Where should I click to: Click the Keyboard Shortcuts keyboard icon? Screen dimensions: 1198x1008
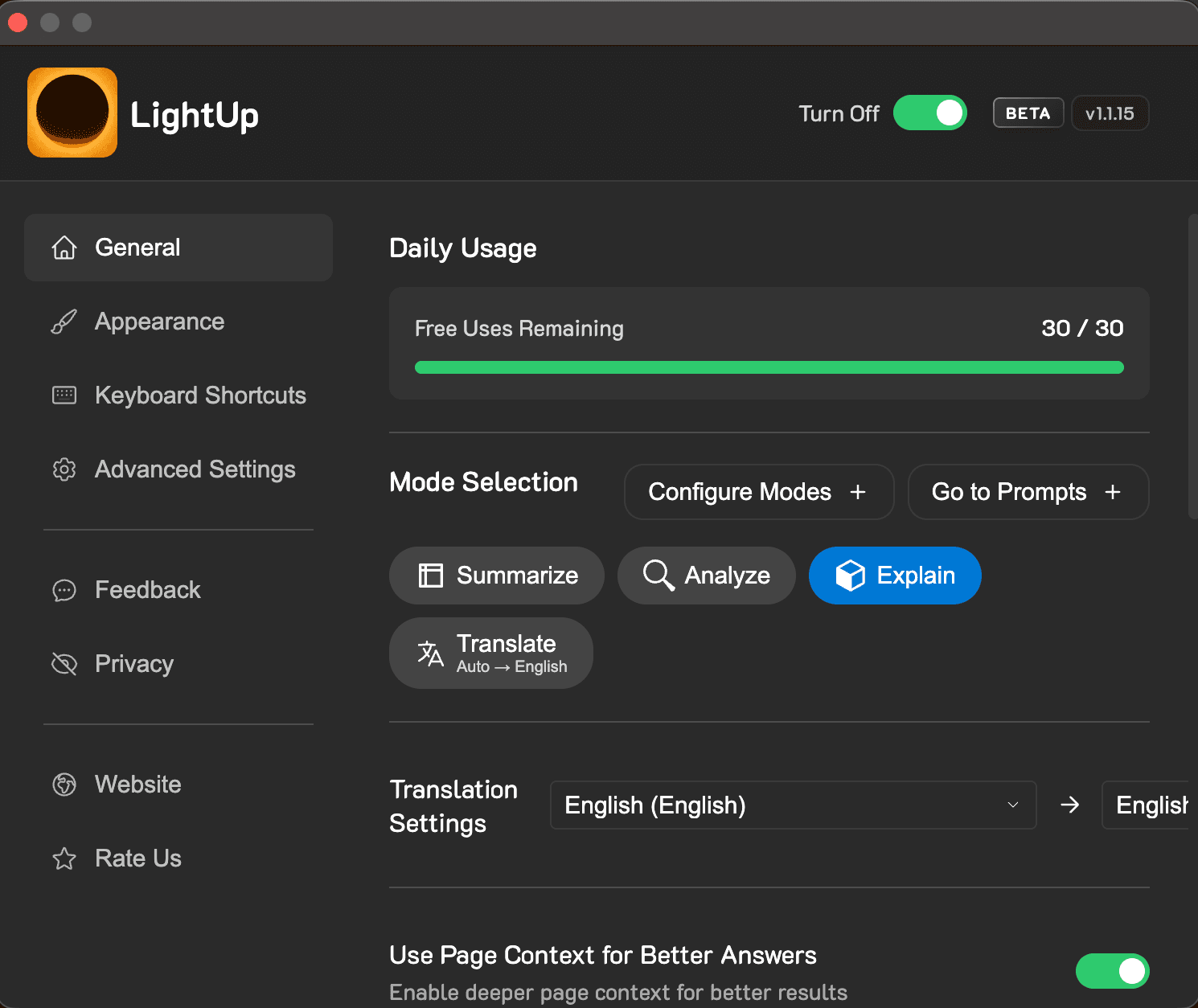[x=64, y=395]
